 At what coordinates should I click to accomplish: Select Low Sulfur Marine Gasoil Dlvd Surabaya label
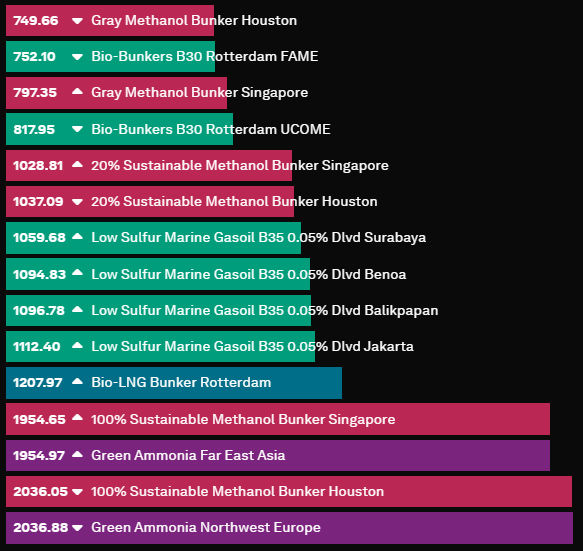pyautogui.click(x=258, y=237)
